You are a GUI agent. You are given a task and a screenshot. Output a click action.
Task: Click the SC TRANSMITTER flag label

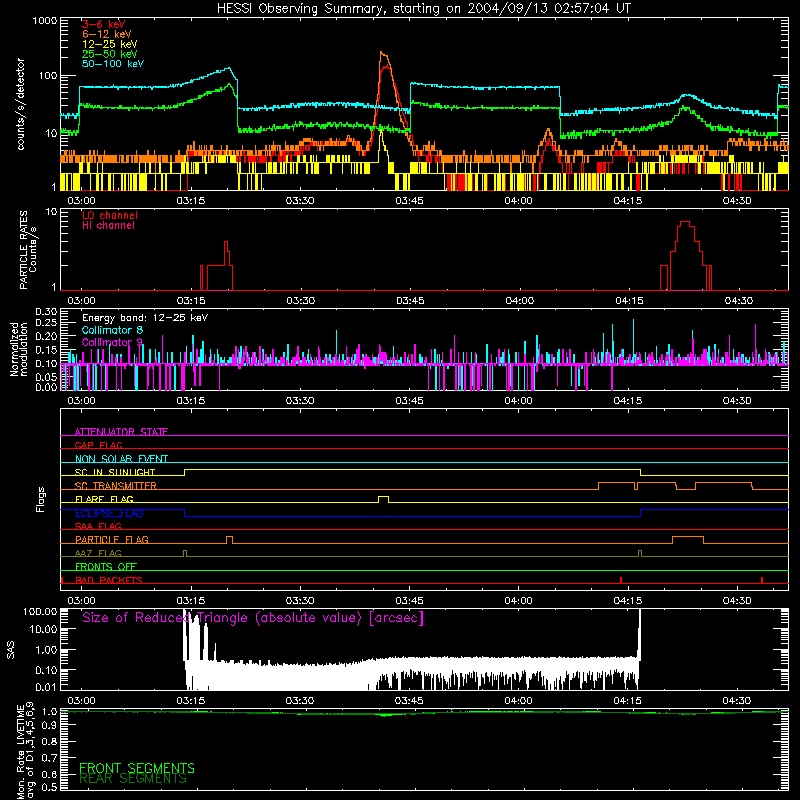(116, 485)
